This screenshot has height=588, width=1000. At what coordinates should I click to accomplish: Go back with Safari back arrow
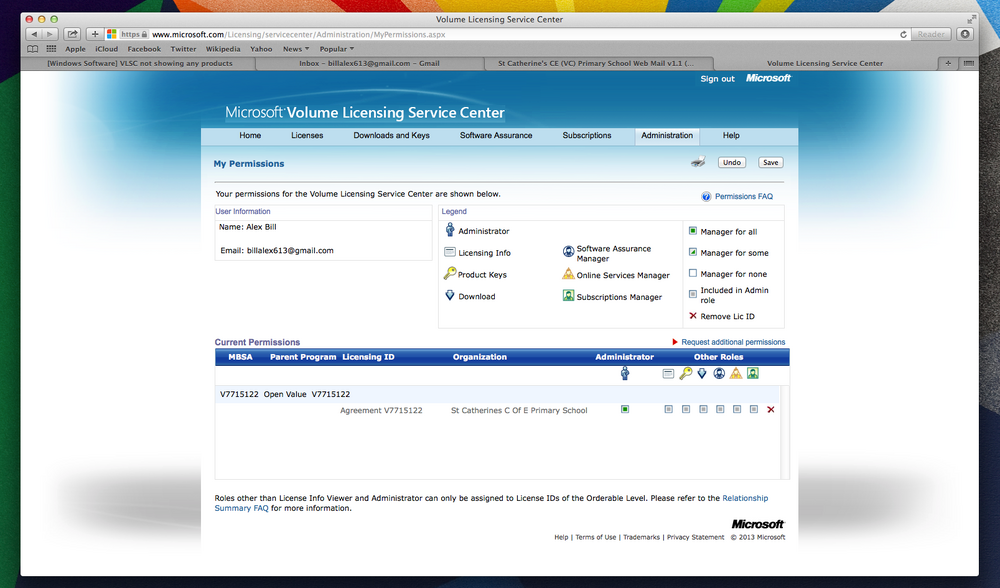[x=34, y=34]
